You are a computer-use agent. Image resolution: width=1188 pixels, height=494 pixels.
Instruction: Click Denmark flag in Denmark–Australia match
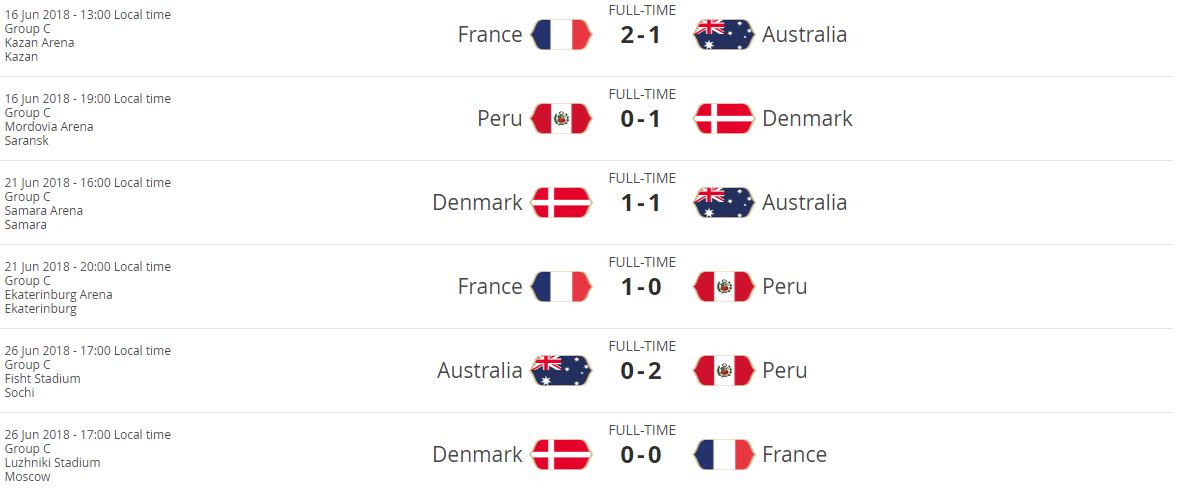tap(561, 203)
